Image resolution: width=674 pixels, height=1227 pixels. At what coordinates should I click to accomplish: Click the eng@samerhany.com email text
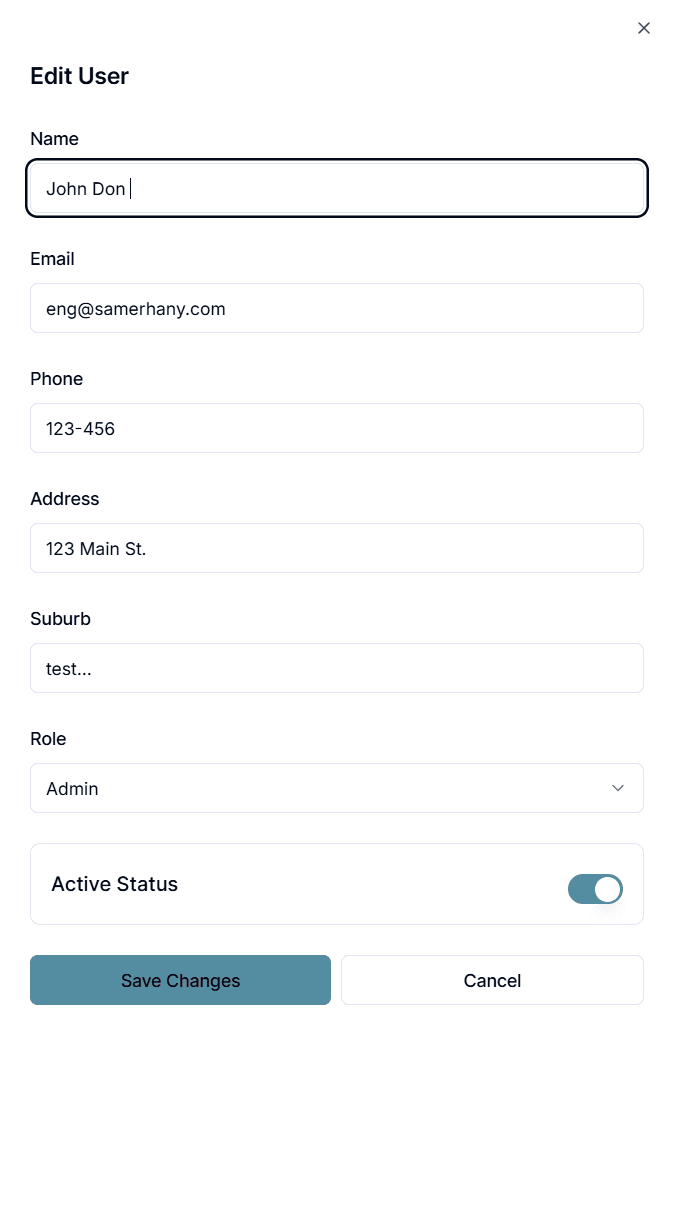click(x=135, y=309)
